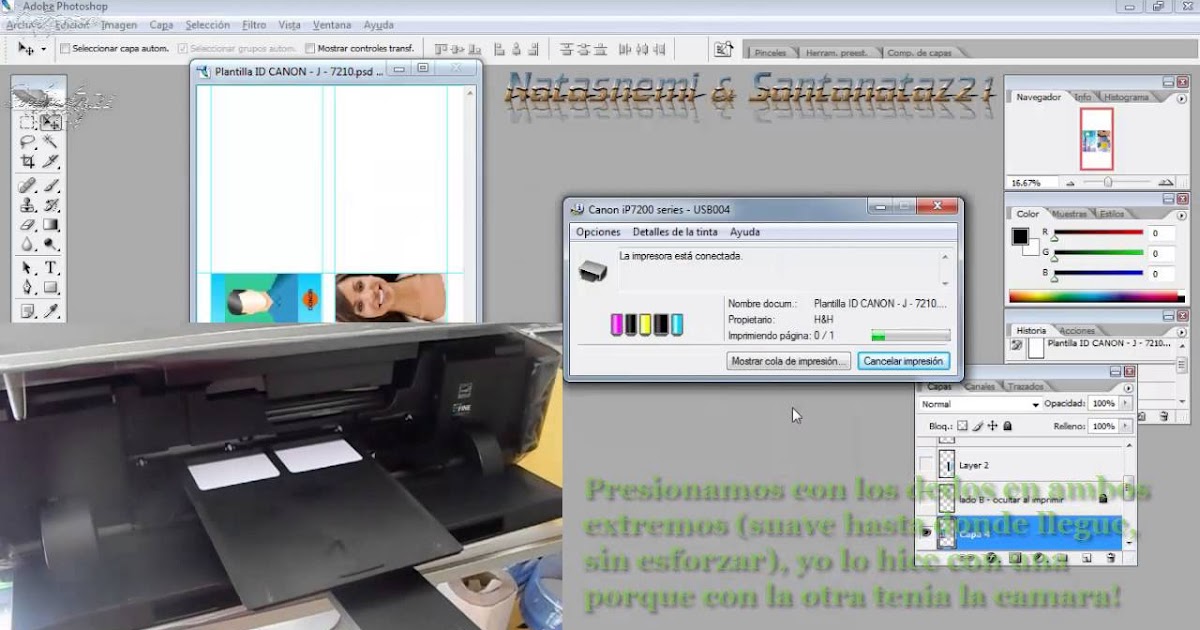Viewport: 1200px width, 630px height.
Task: Open the Pinceles palette well tab
Action: tap(769, 52)
